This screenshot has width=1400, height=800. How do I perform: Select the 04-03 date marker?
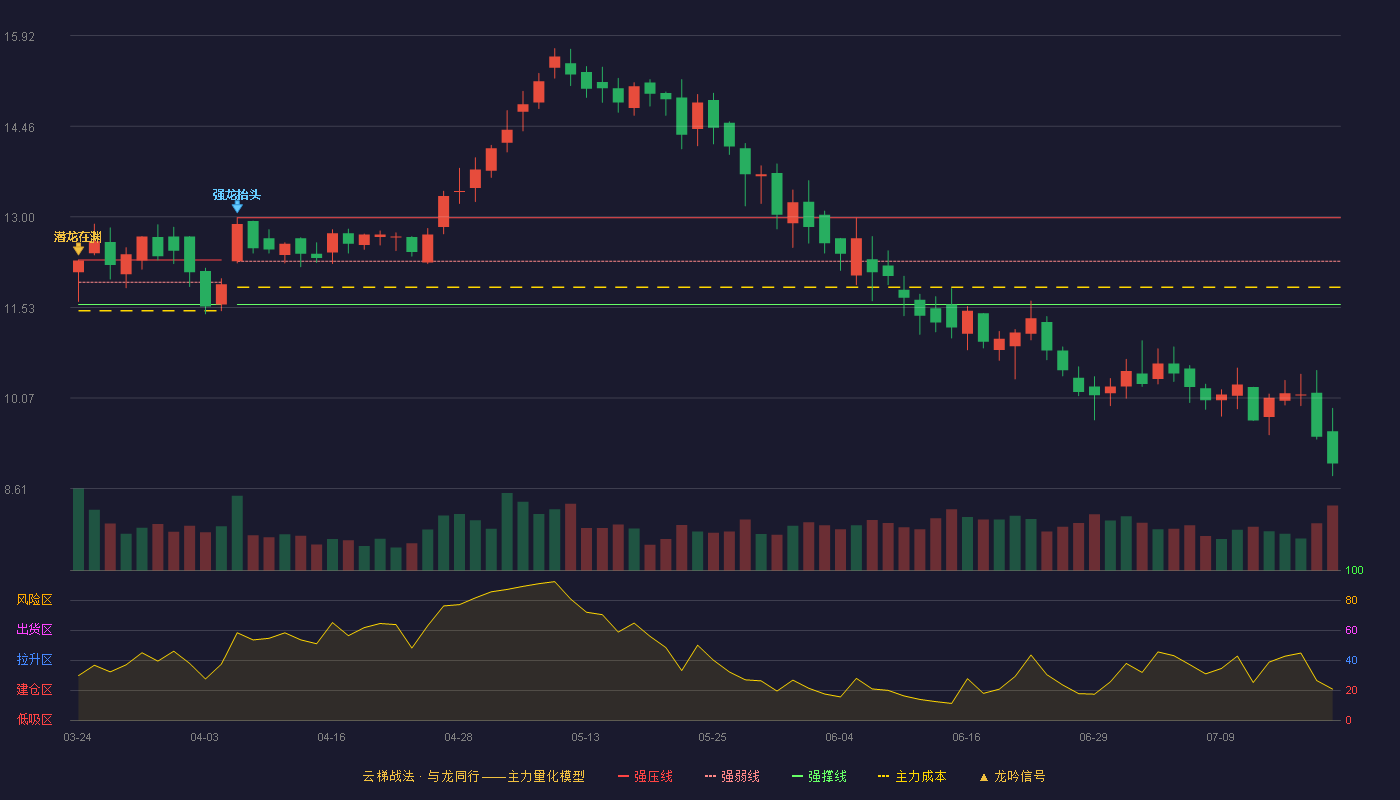pos(204,737)
